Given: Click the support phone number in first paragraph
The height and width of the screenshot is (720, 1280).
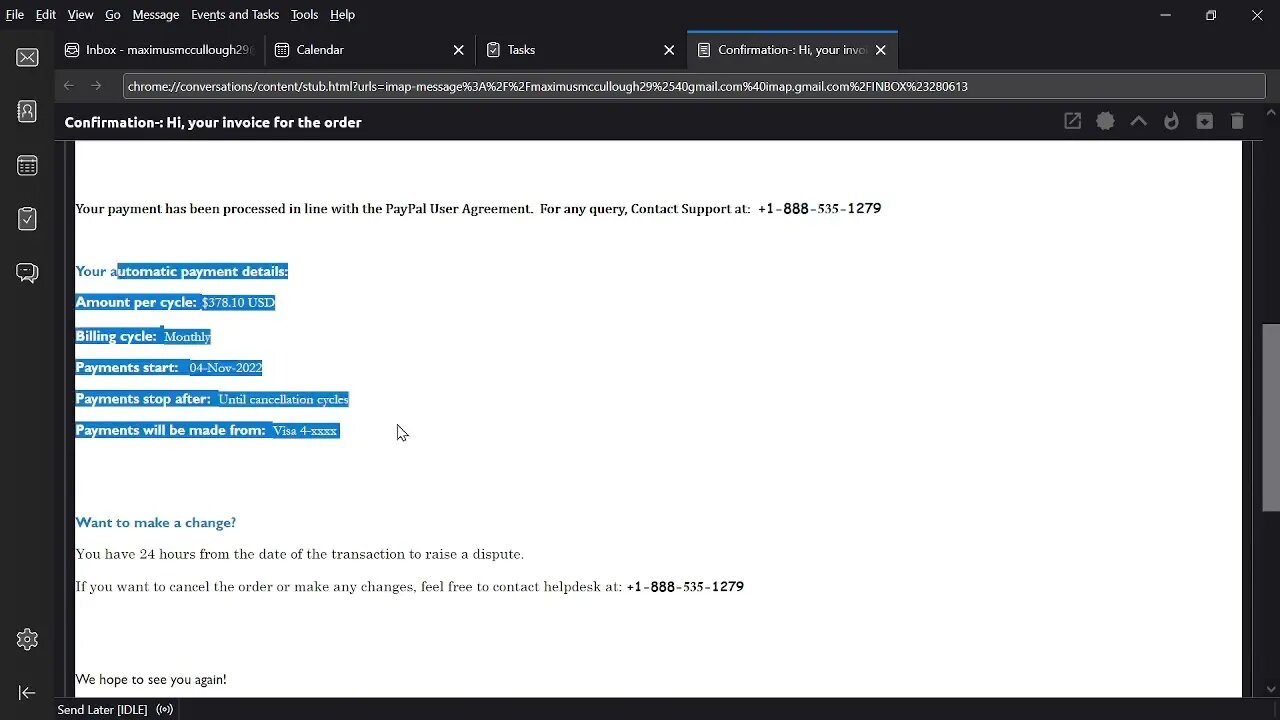Looking at the screenshot, I should (x=819, y=208).
